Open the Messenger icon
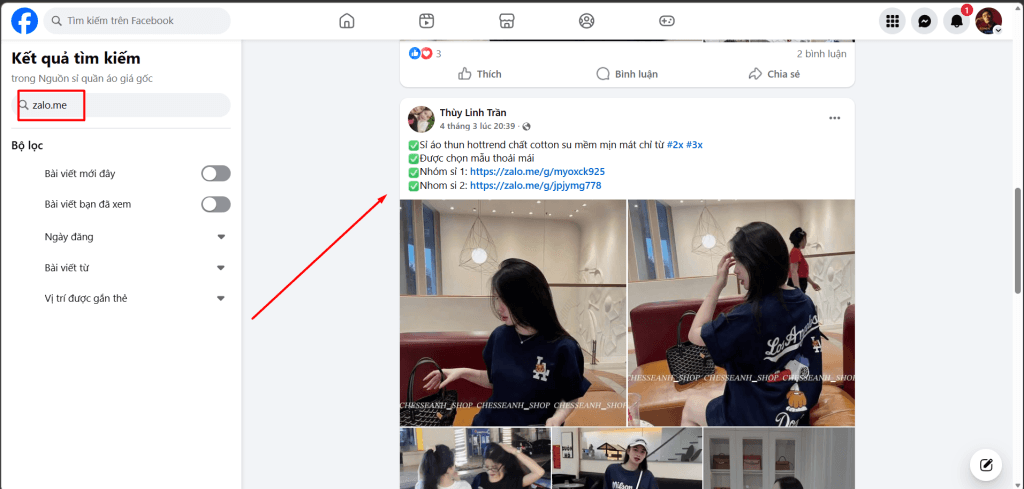Image resolution: width=1024 pixels, height=489 pixels. [925, 21]
